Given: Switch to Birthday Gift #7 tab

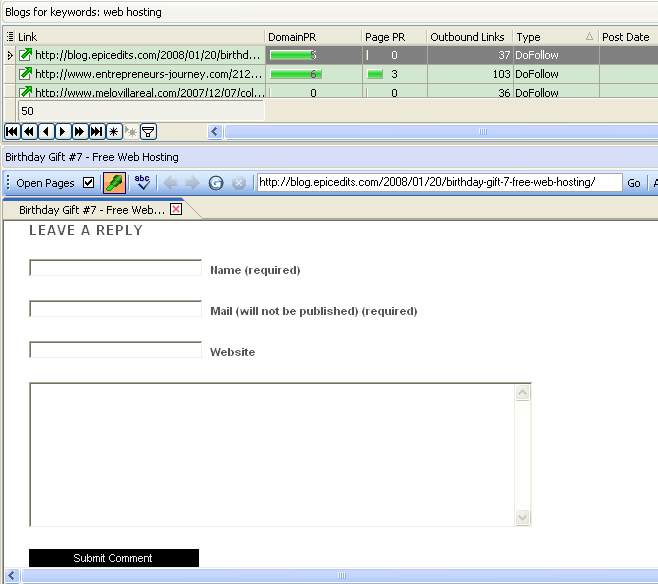Looking at the screenshot, I should click(x=91, y=210).
